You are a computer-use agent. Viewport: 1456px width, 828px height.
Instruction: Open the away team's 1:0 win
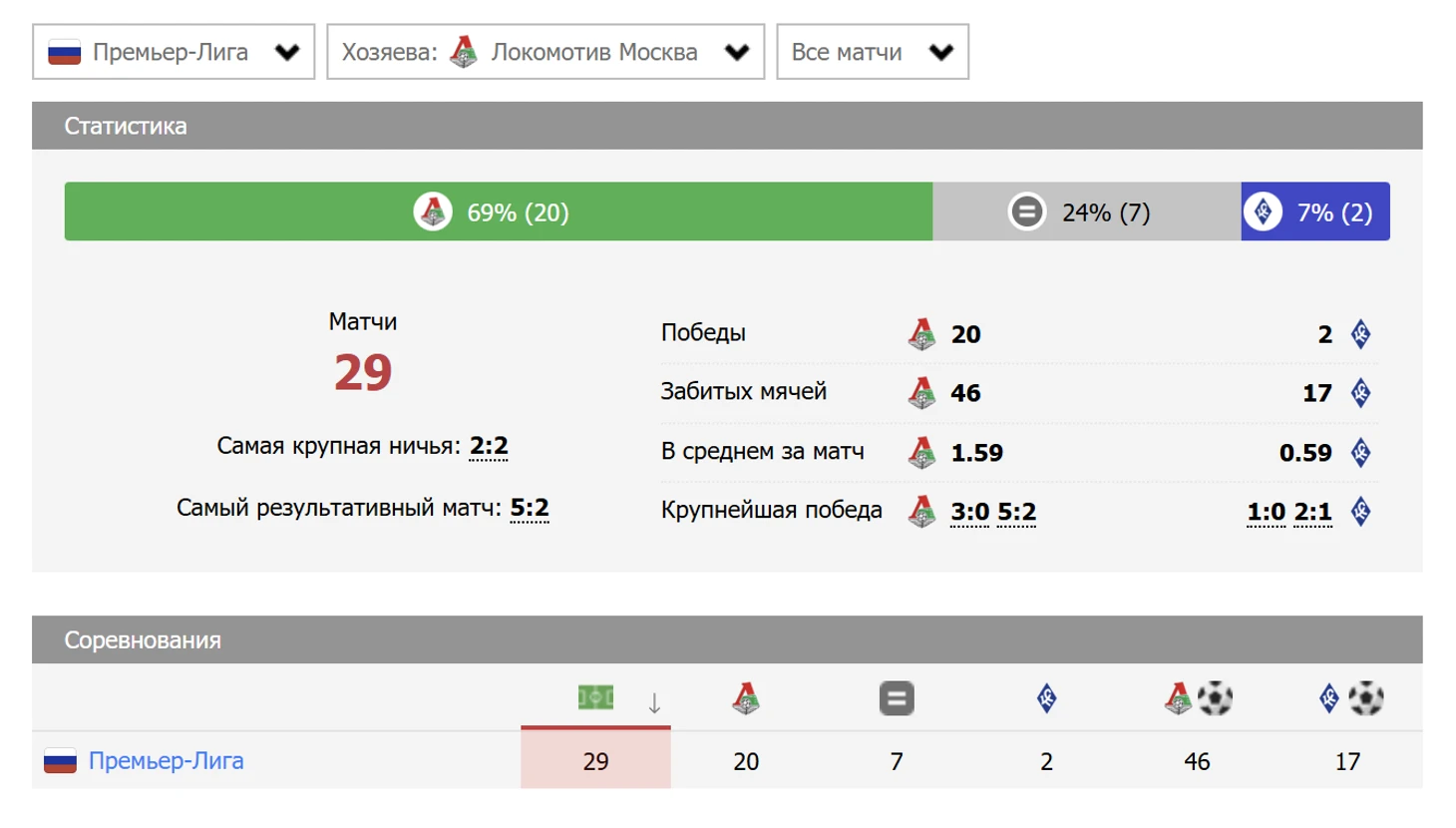1267,512
